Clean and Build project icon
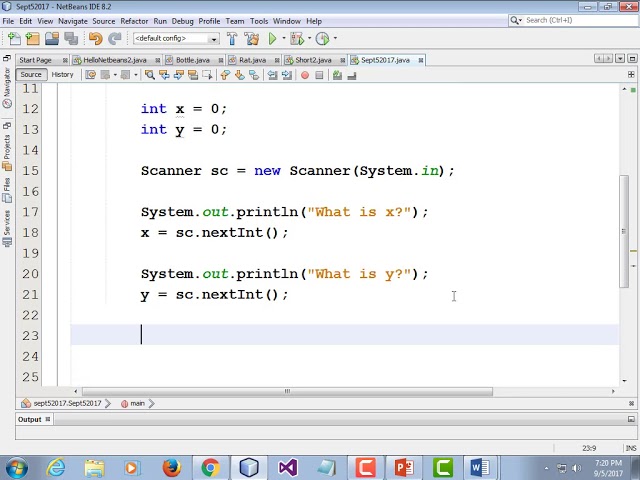640x480 pixels. [252, 38]
